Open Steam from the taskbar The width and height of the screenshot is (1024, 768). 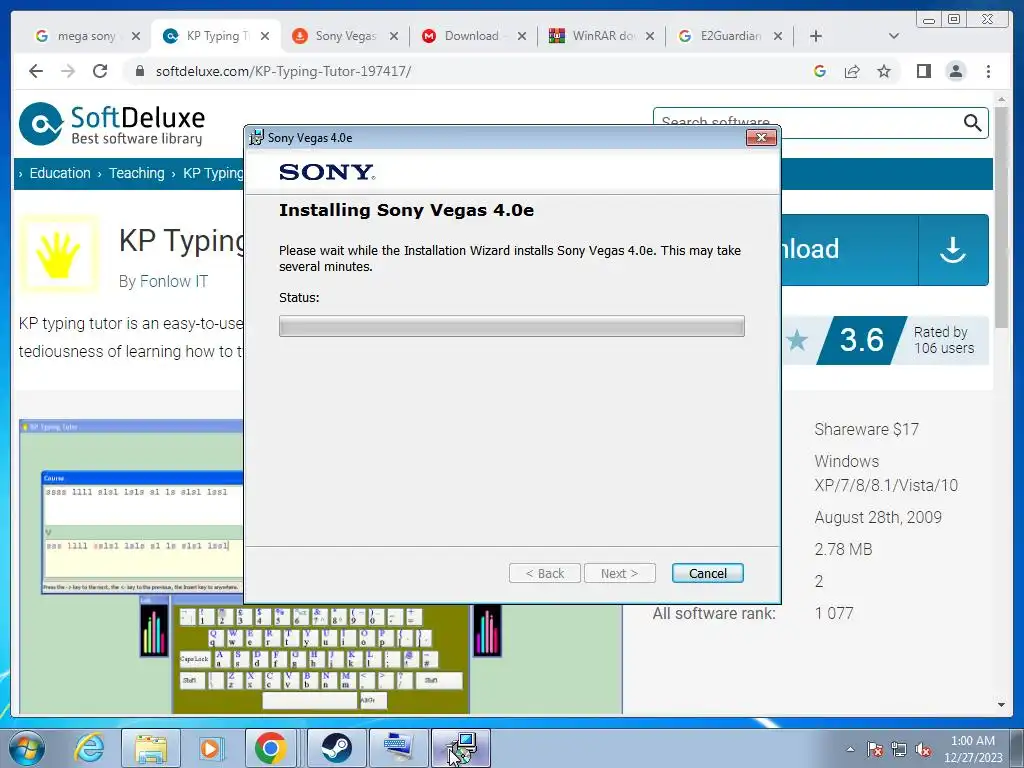(x=336, y=748)
